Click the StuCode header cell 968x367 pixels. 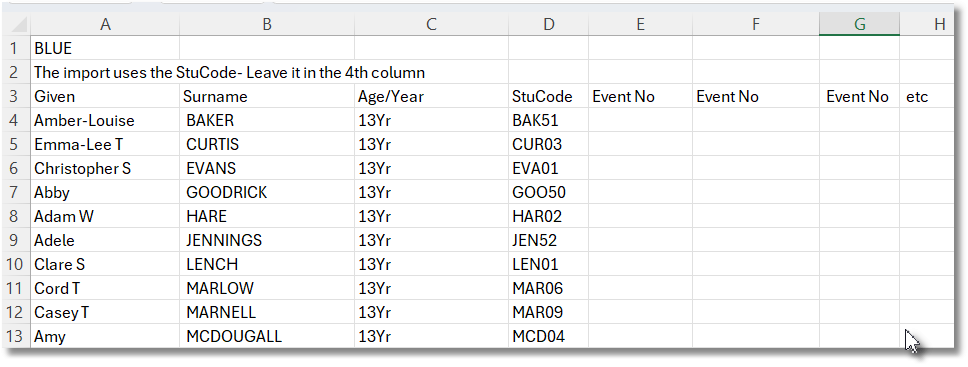click(x=549, y=96)
